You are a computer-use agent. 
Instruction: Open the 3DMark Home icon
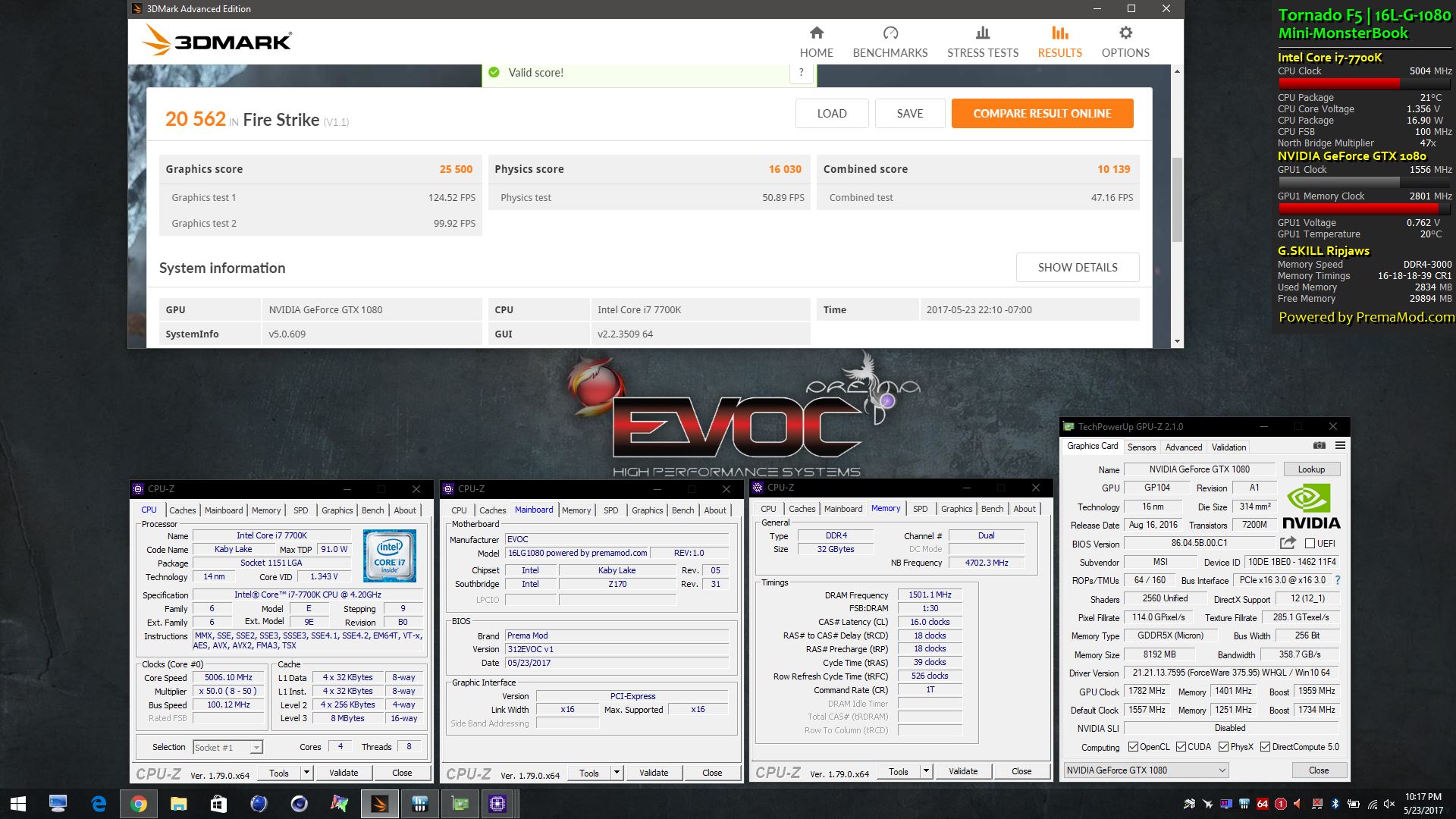(x=816, y=33)
